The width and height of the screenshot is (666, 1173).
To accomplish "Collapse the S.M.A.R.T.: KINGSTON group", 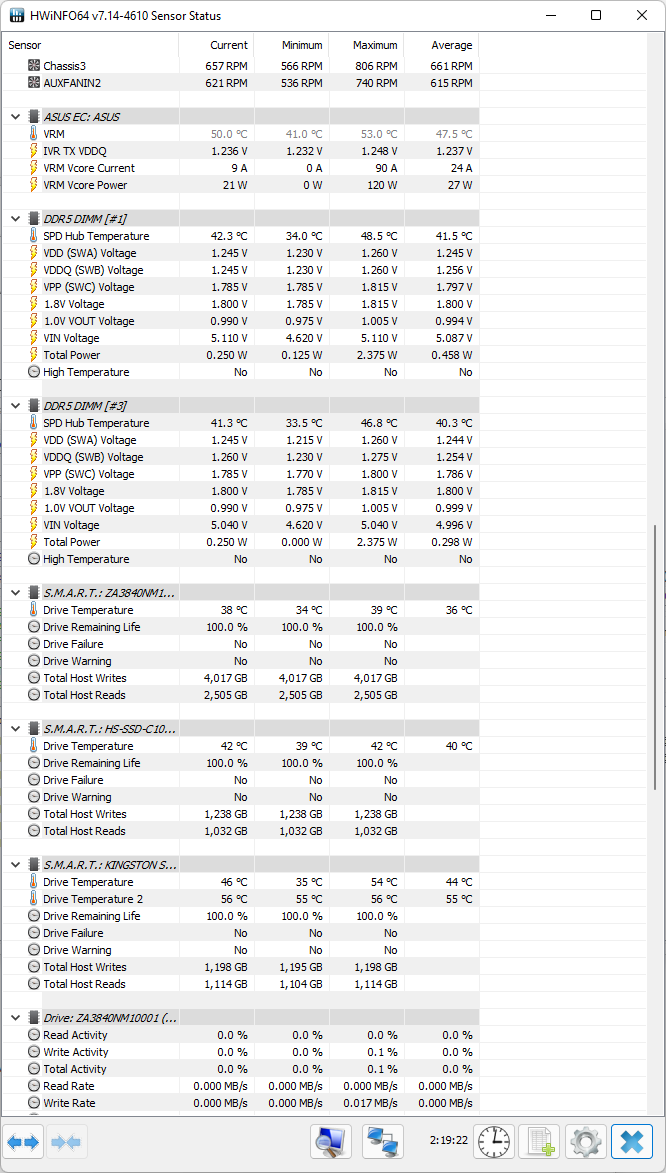I will [x=15, y=865].
